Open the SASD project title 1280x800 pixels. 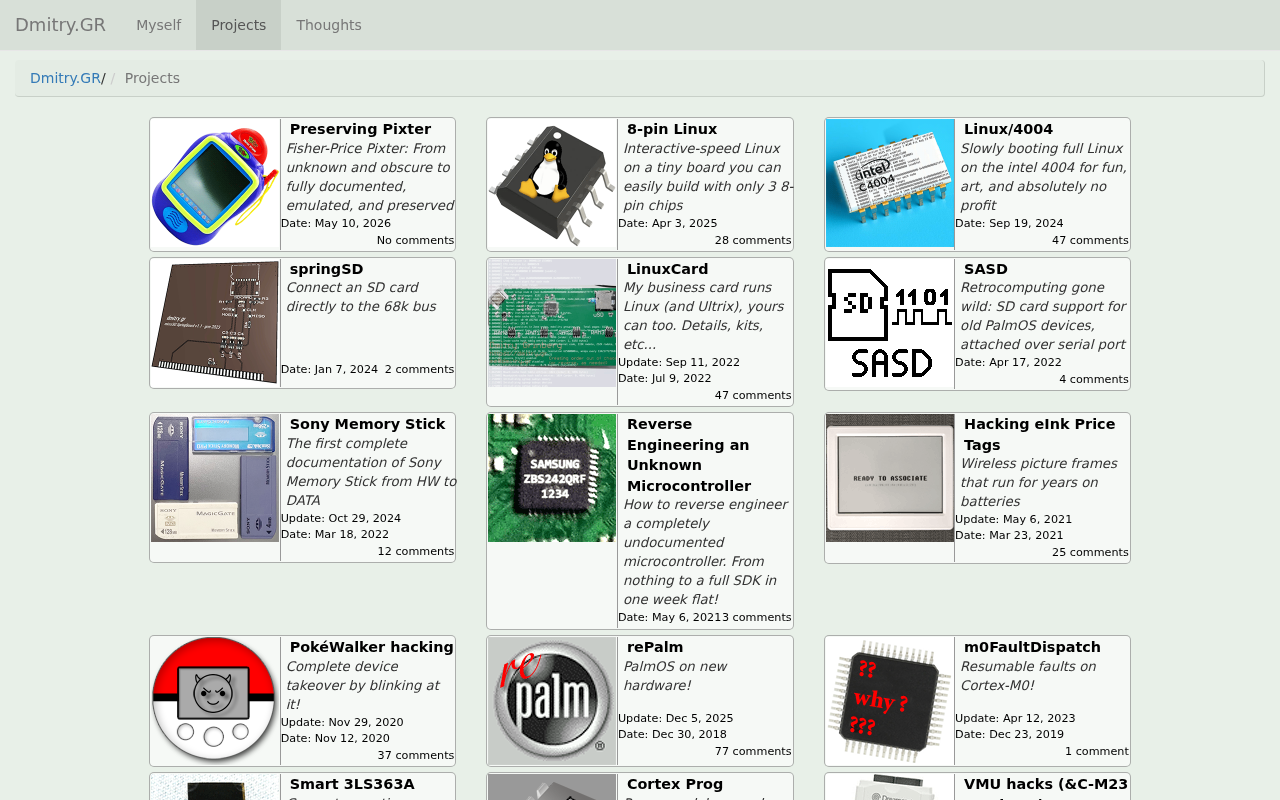point(986,269)
